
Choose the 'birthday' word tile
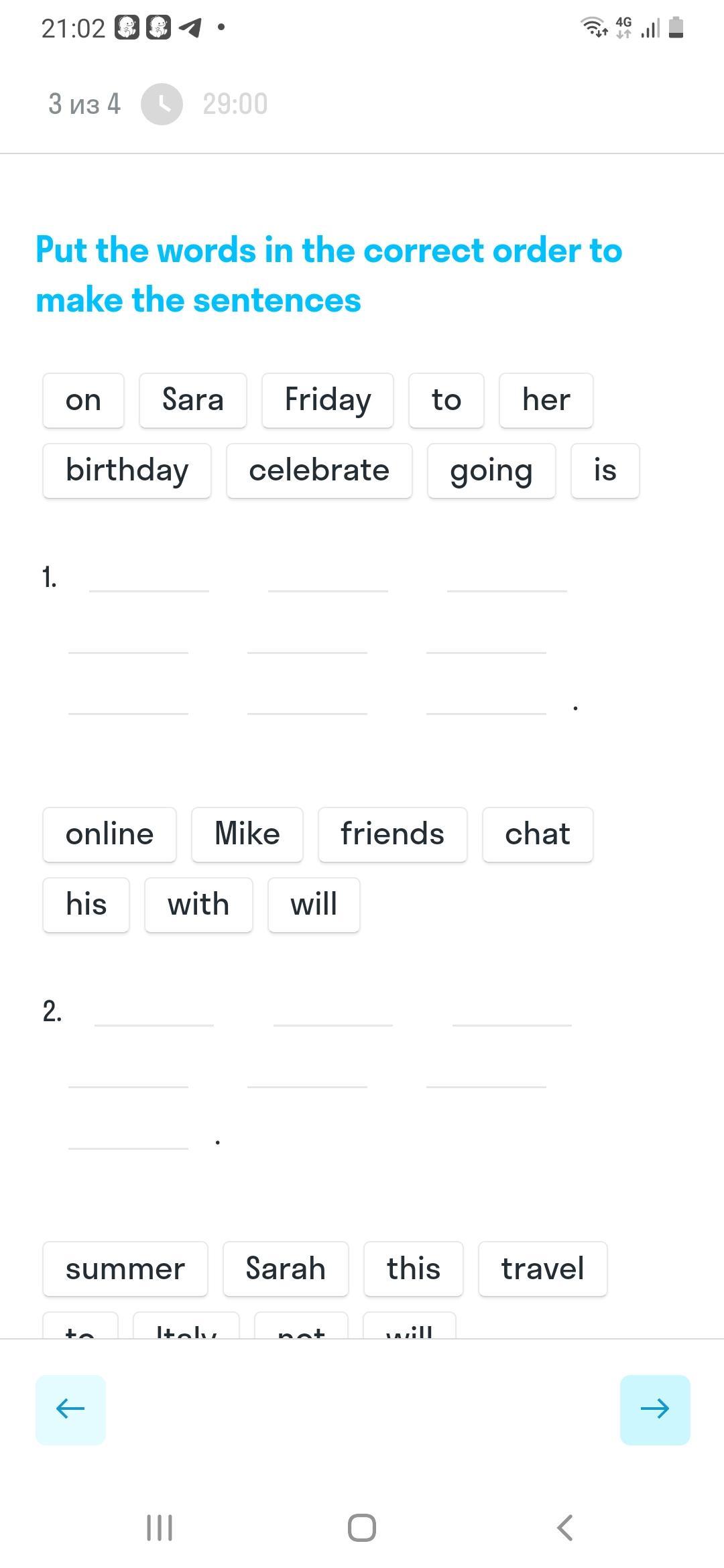(127, 470)
